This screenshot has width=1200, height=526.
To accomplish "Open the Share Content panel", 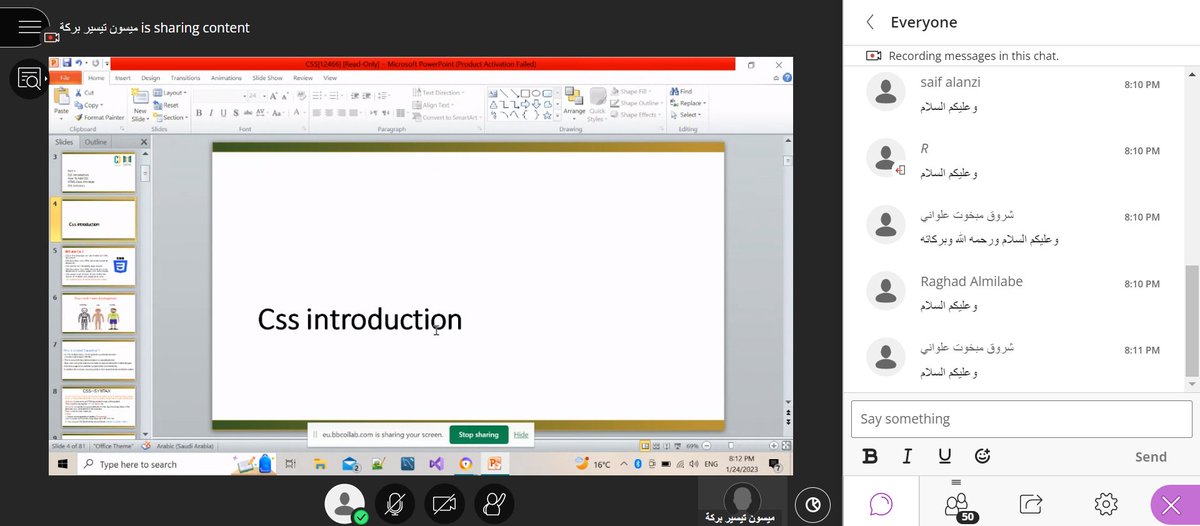I will pyautogui.click(x=1031, y=504).
